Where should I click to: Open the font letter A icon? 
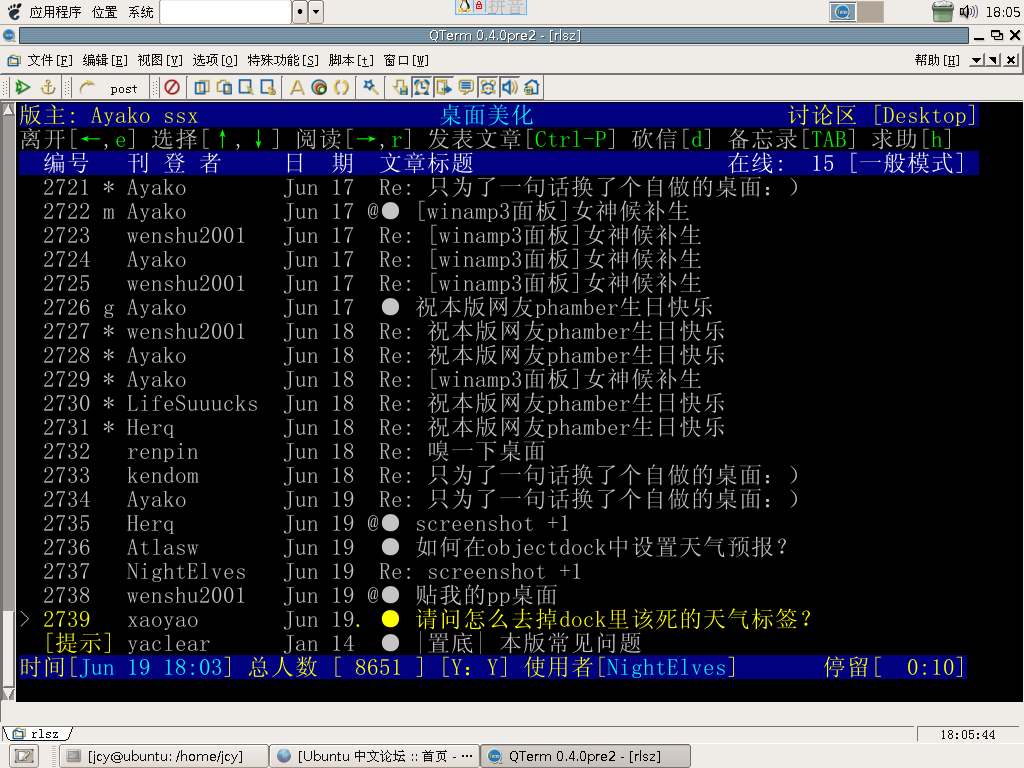(297, 87)
